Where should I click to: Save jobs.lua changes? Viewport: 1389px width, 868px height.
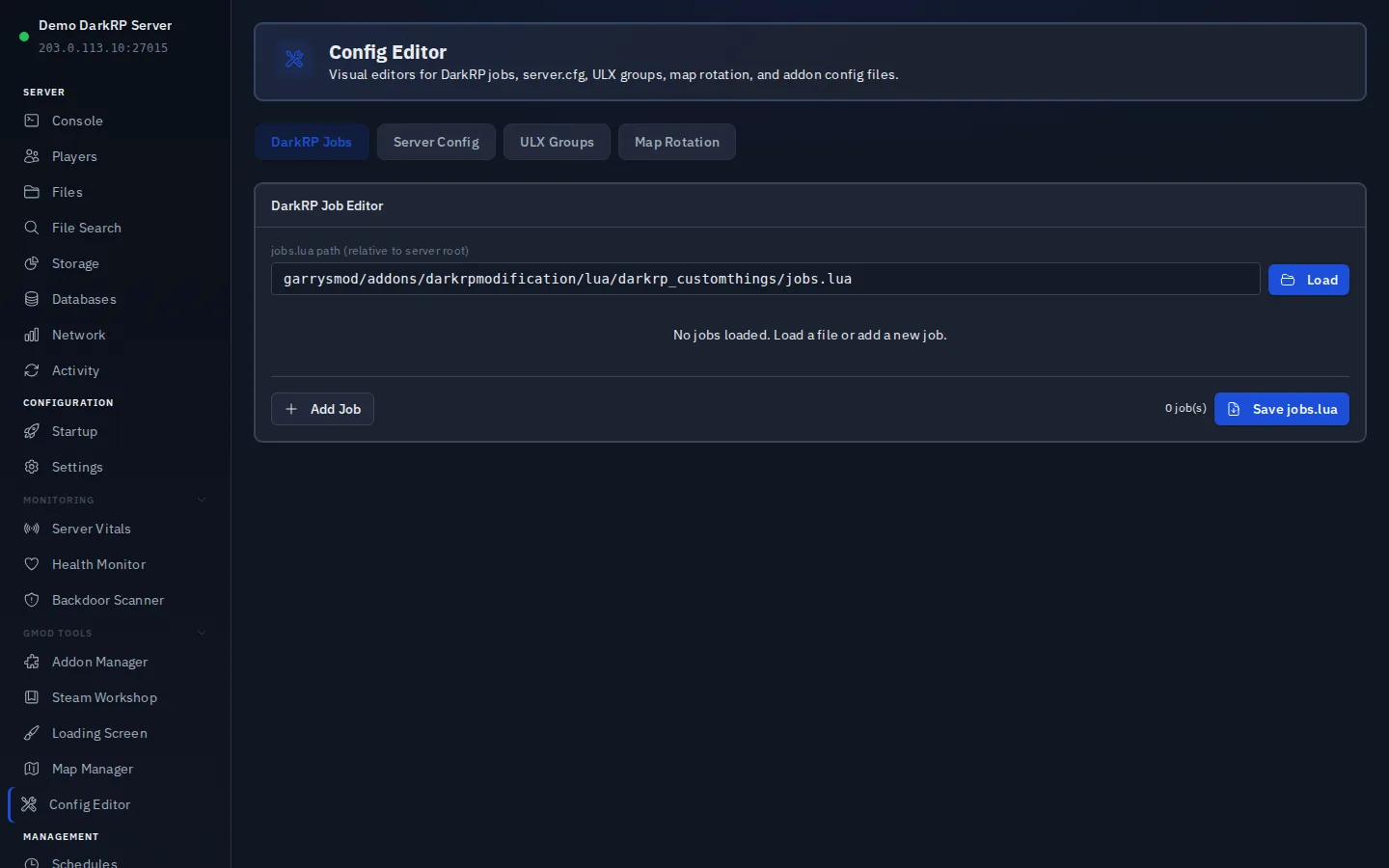1282,409
